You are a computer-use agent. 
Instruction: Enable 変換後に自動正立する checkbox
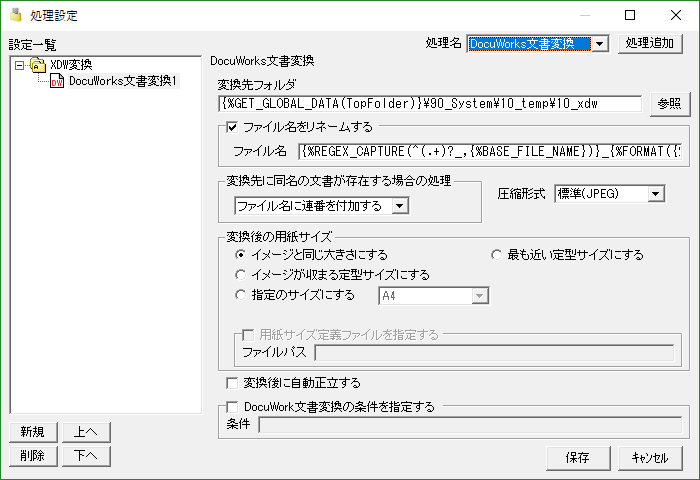232,383
